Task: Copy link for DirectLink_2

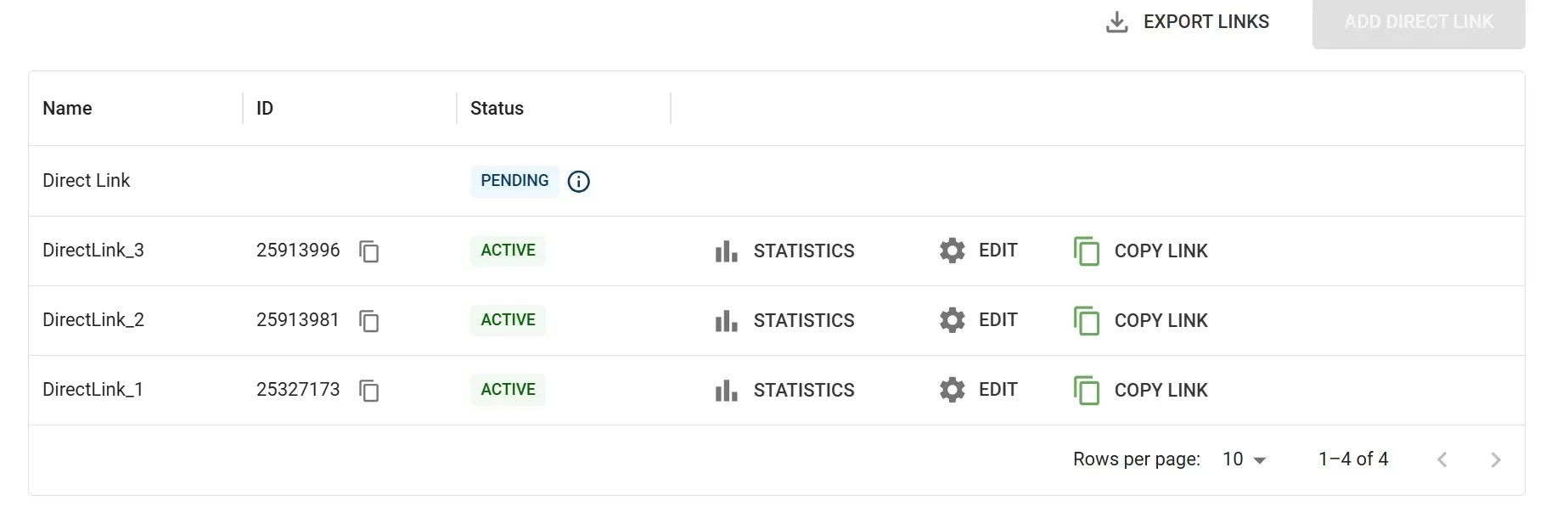Action: (1141, 321)
